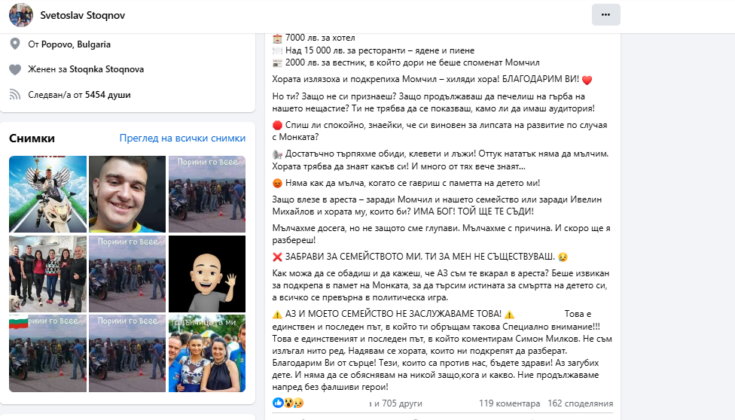Open Popovo, Bulgaria location link
Viewport: 735px width, 420px height.
tap(76, 45)
